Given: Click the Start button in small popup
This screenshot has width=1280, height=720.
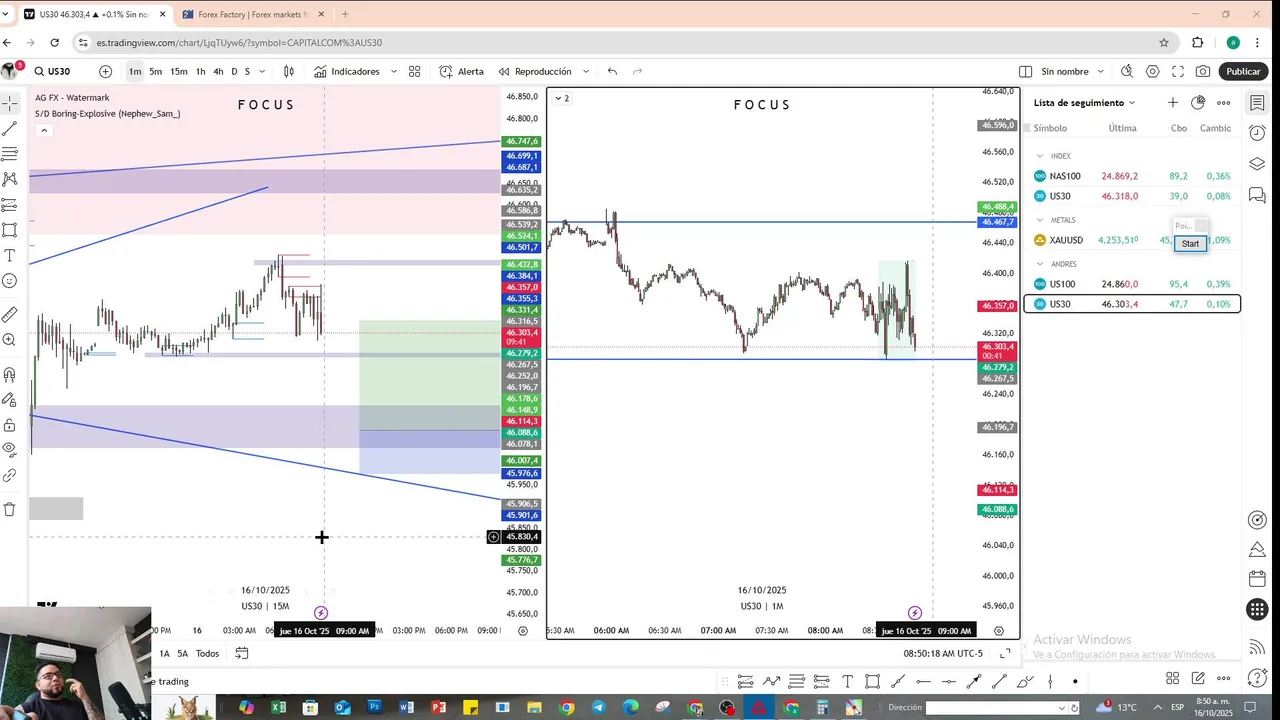Looking at the screenshot, I should click(x=1190, y=243).
